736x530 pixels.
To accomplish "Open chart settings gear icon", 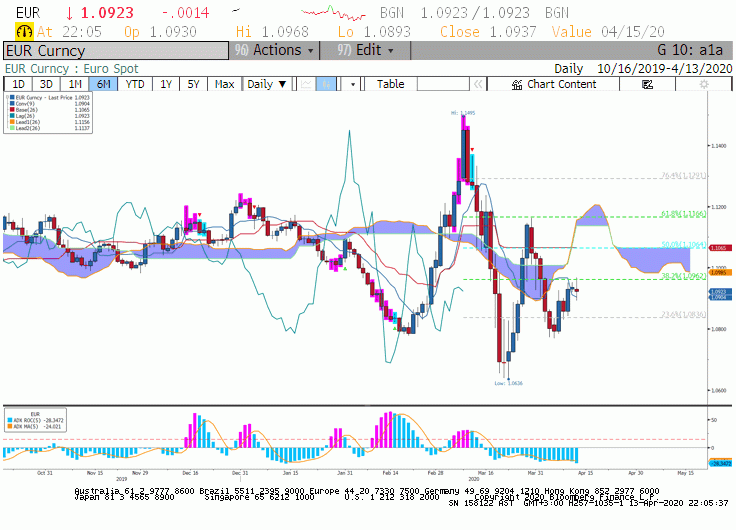I will click(704, 84).
